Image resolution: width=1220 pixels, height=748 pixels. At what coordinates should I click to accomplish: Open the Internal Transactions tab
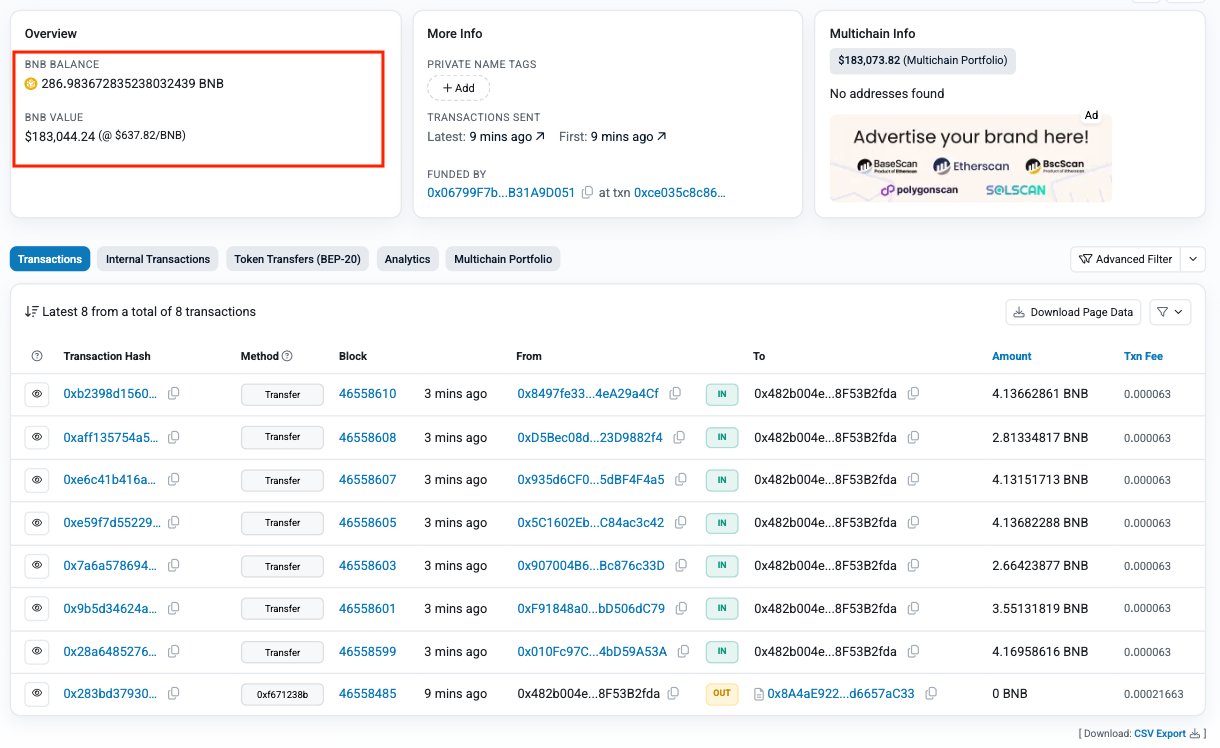point(158,259)
